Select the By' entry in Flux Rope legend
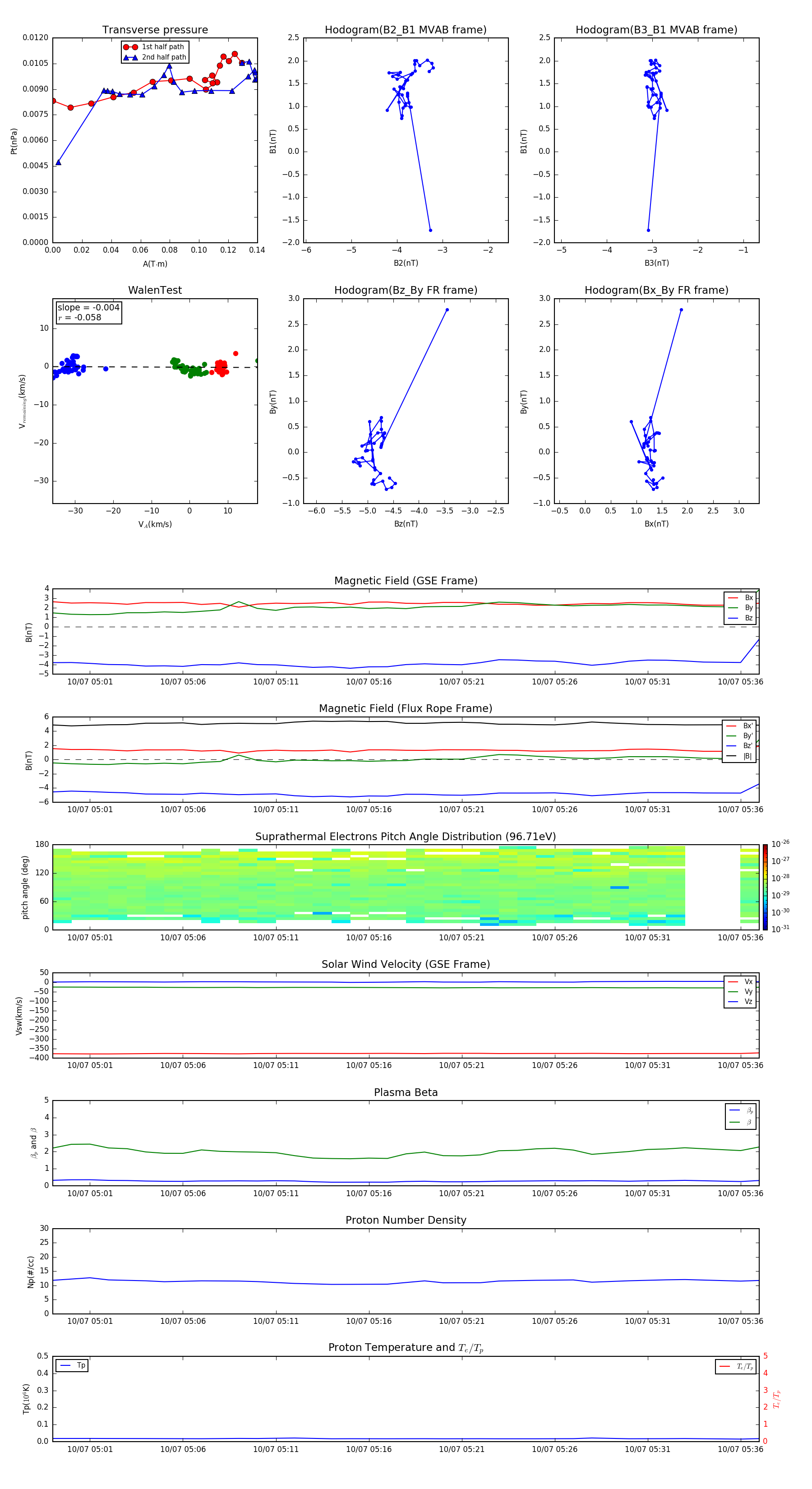The height and width of the screenshot is (1489, 812). click(x=739, y=736)
